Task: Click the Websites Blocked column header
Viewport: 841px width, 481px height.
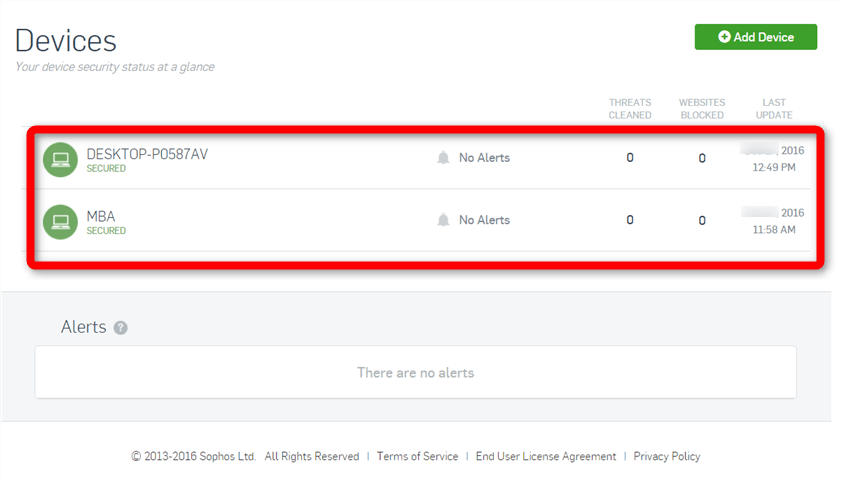Action: (x=701, y=108)
